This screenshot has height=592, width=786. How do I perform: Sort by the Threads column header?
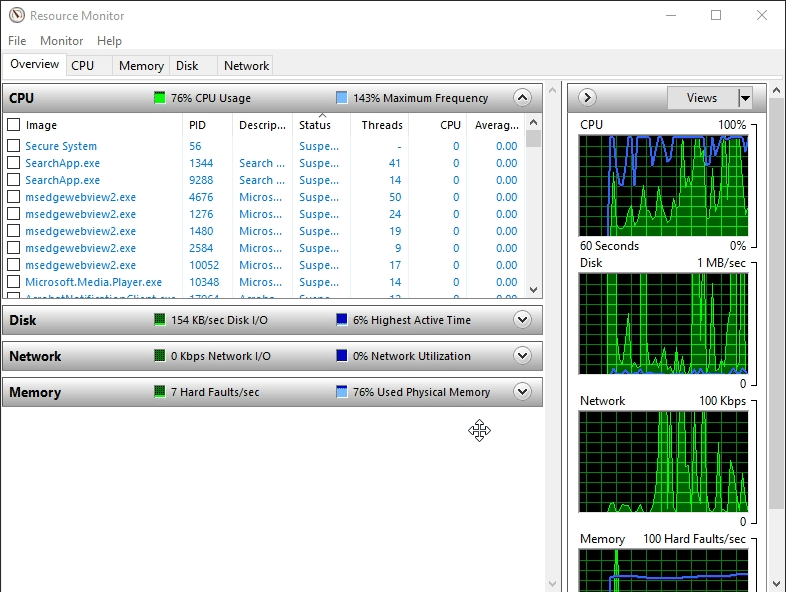[379, 125]
